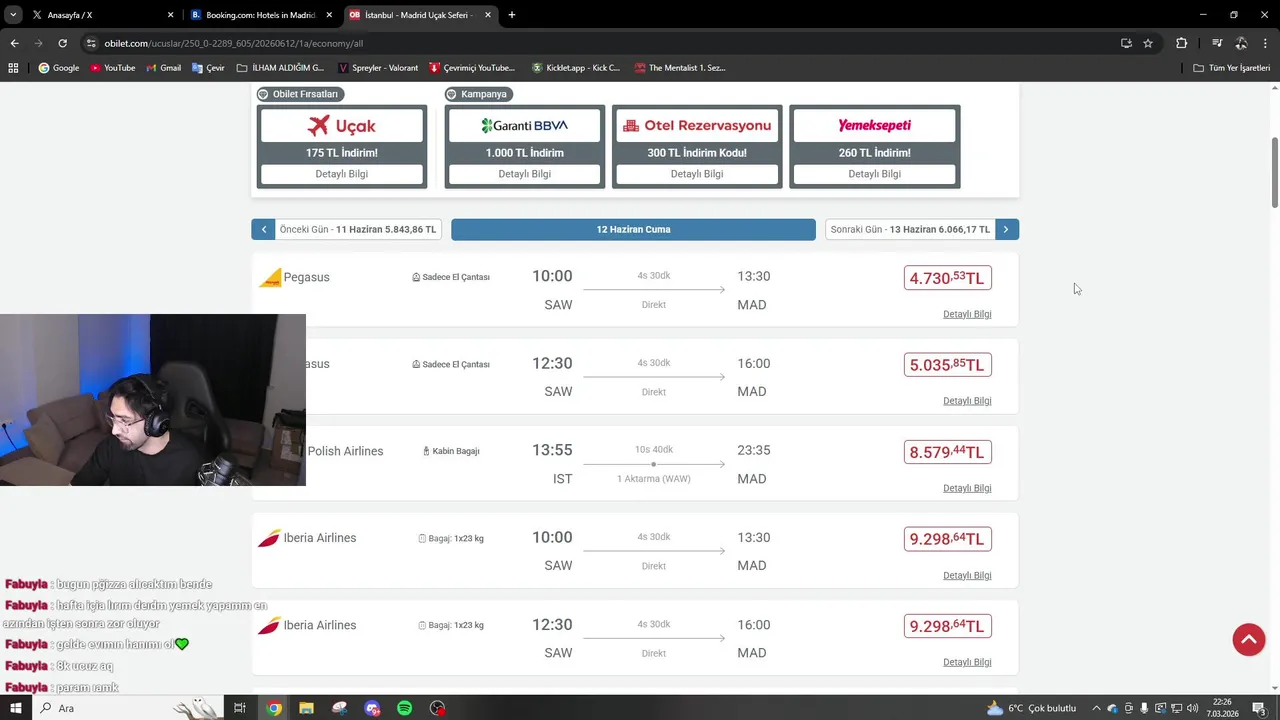Click the Yemeksepeti campaign banner
This screenshot has width=1280, height=720.
click(x=875, y=125)
